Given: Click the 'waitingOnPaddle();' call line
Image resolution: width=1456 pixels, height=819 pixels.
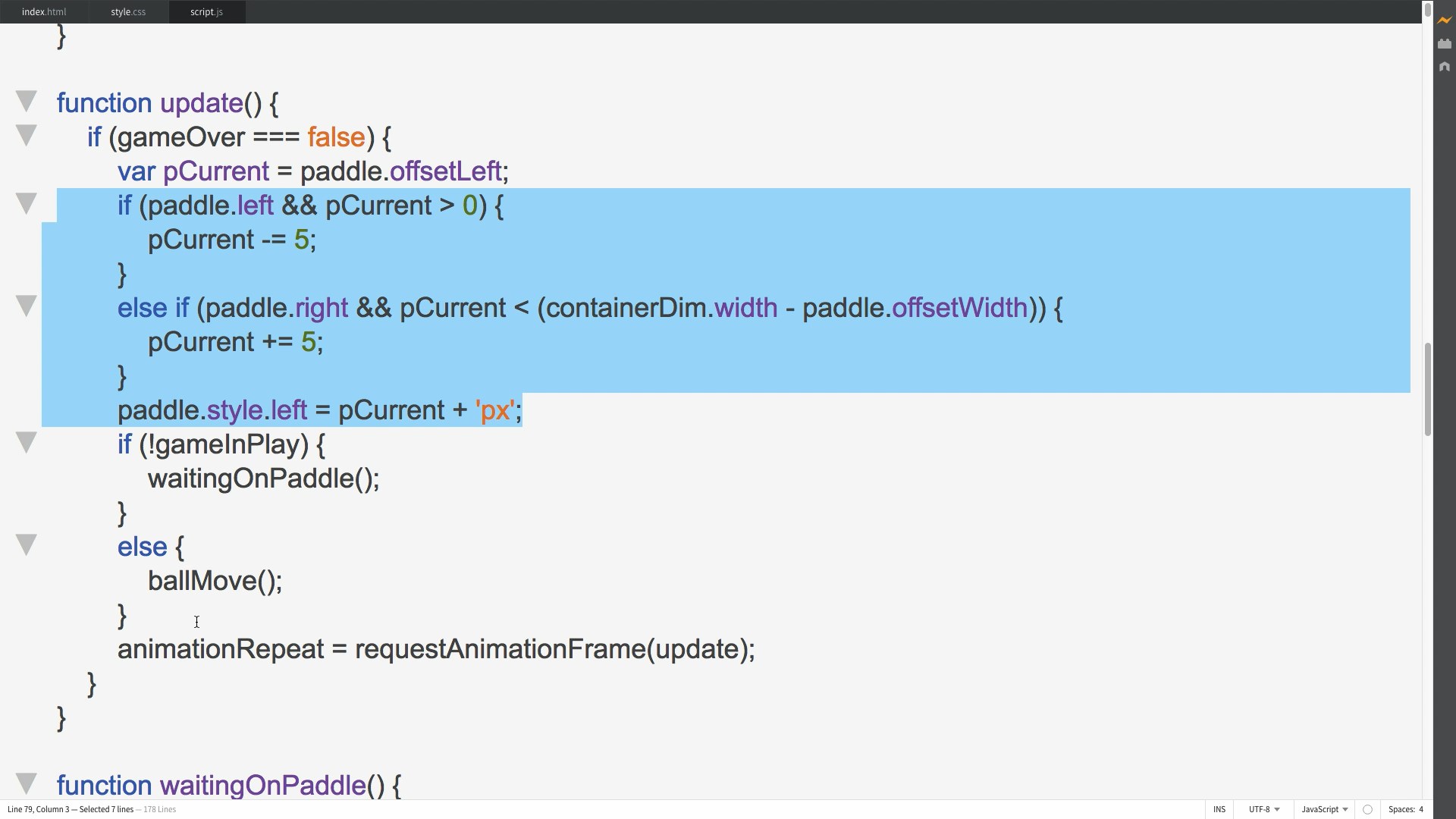Looking at the screenshot, I should pos(263,479).
